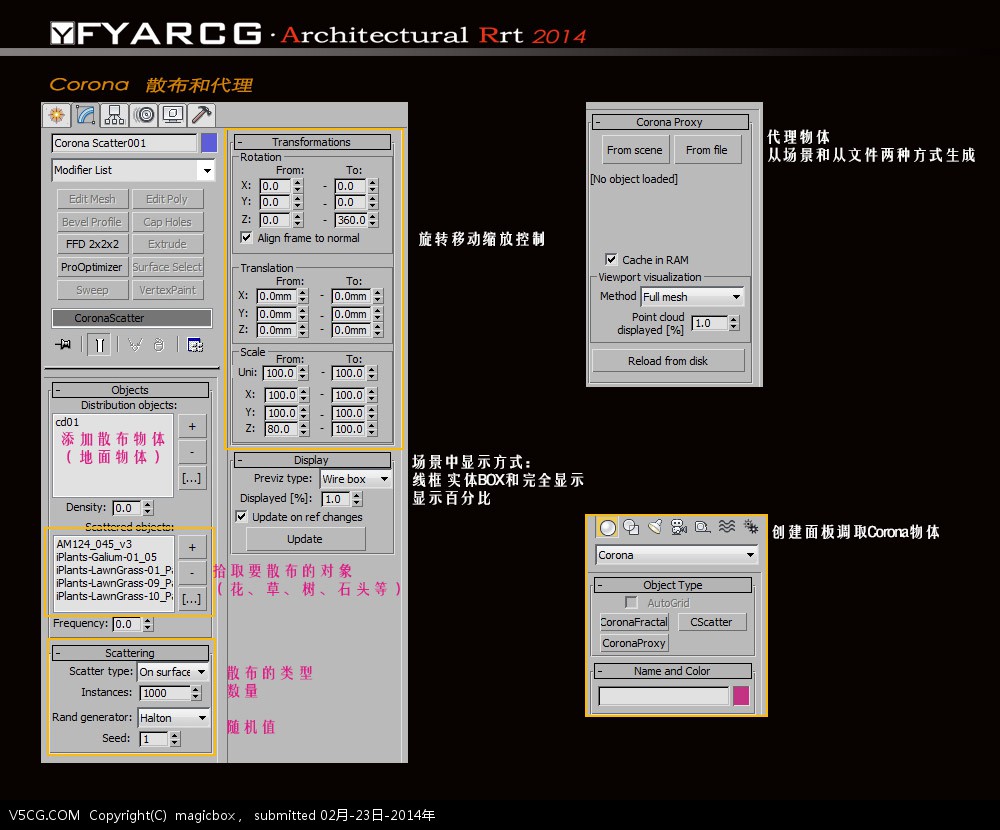Open scattered objects list picker [...]

pos(192,599)
